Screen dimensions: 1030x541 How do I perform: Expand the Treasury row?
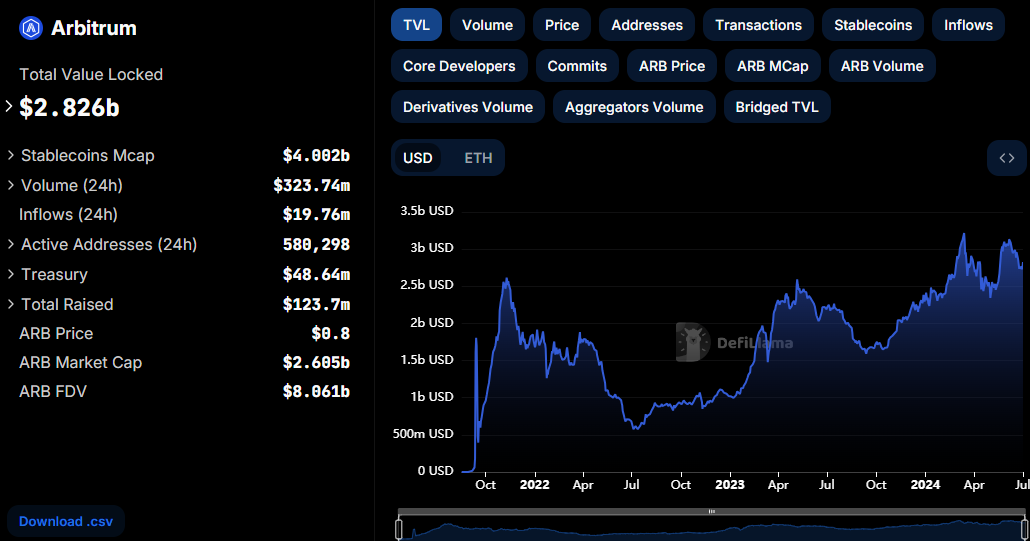click(x=11, y=274)
